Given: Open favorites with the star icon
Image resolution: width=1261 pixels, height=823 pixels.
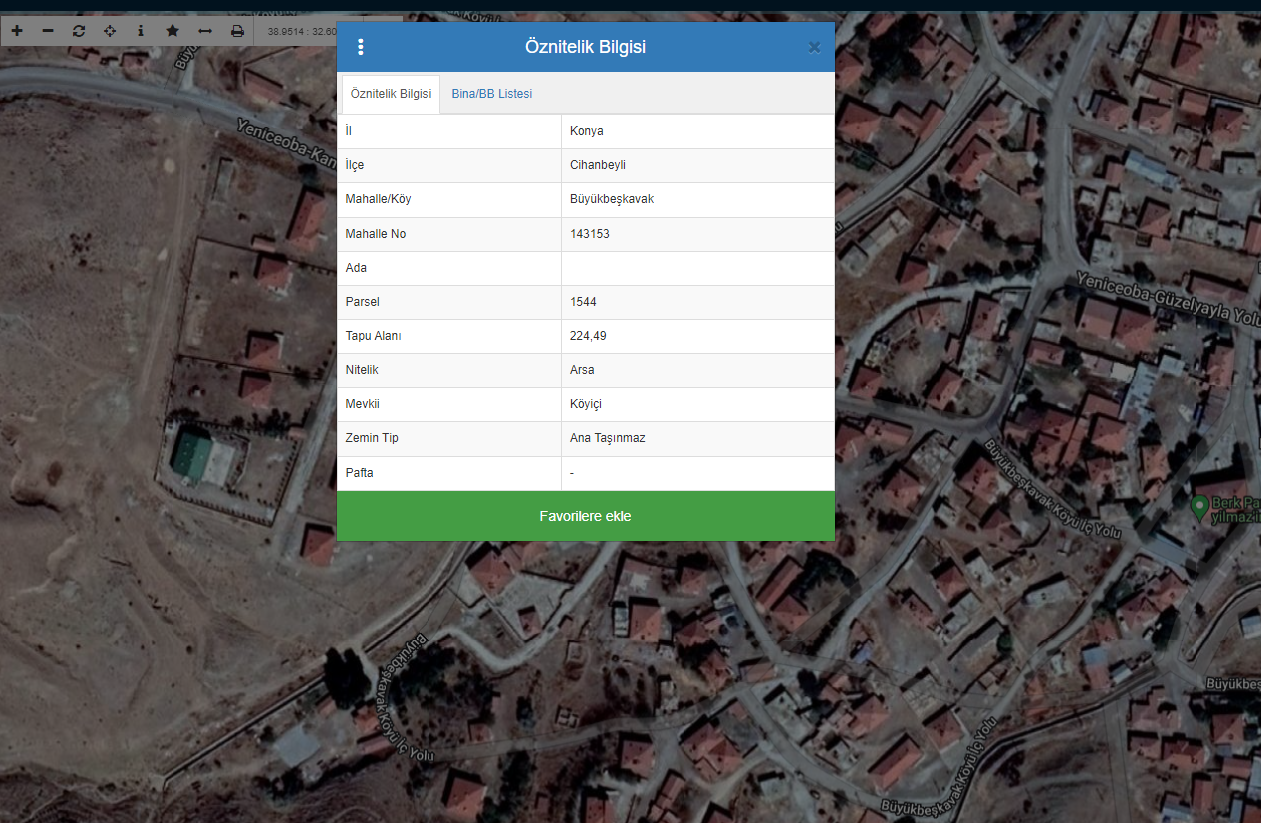Looking at the screenshot, I should (172, 31).
